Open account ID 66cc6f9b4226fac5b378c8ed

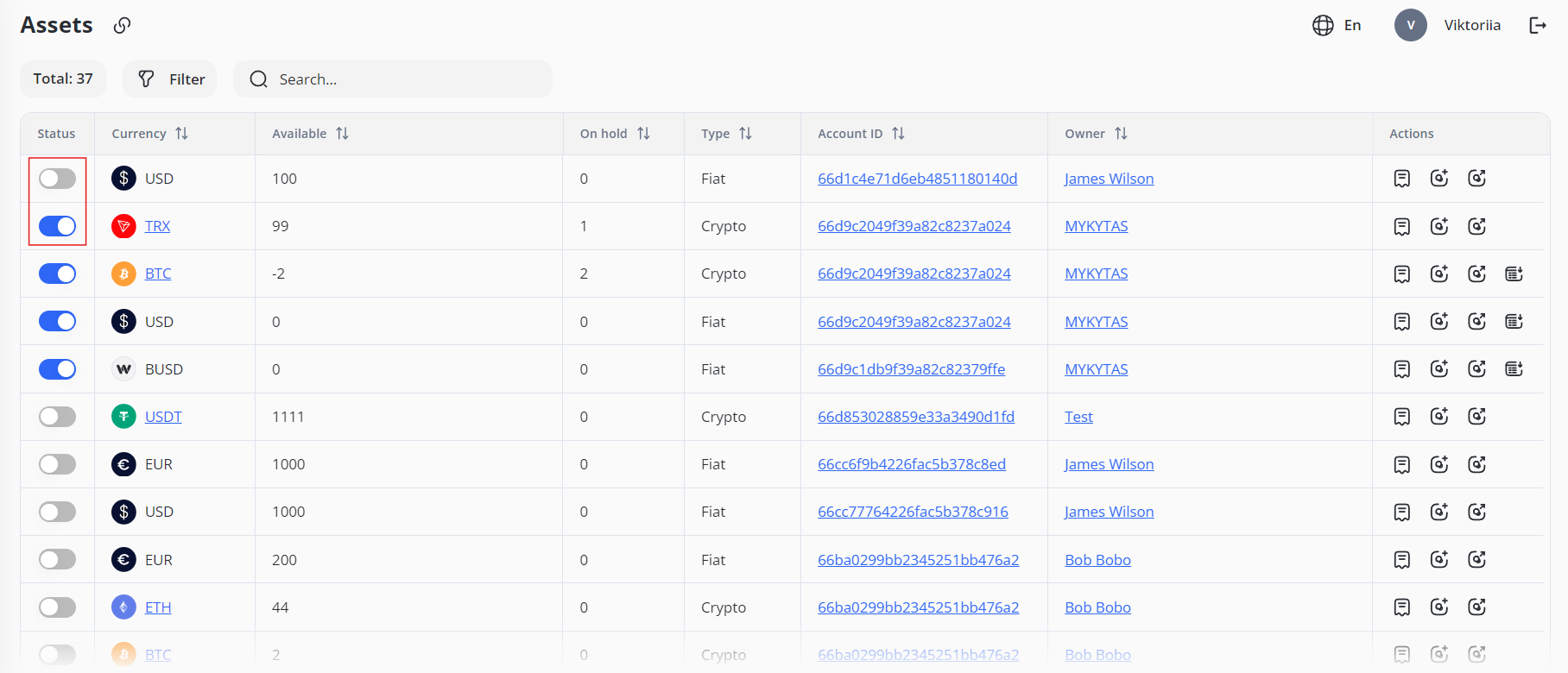point(912,464)
